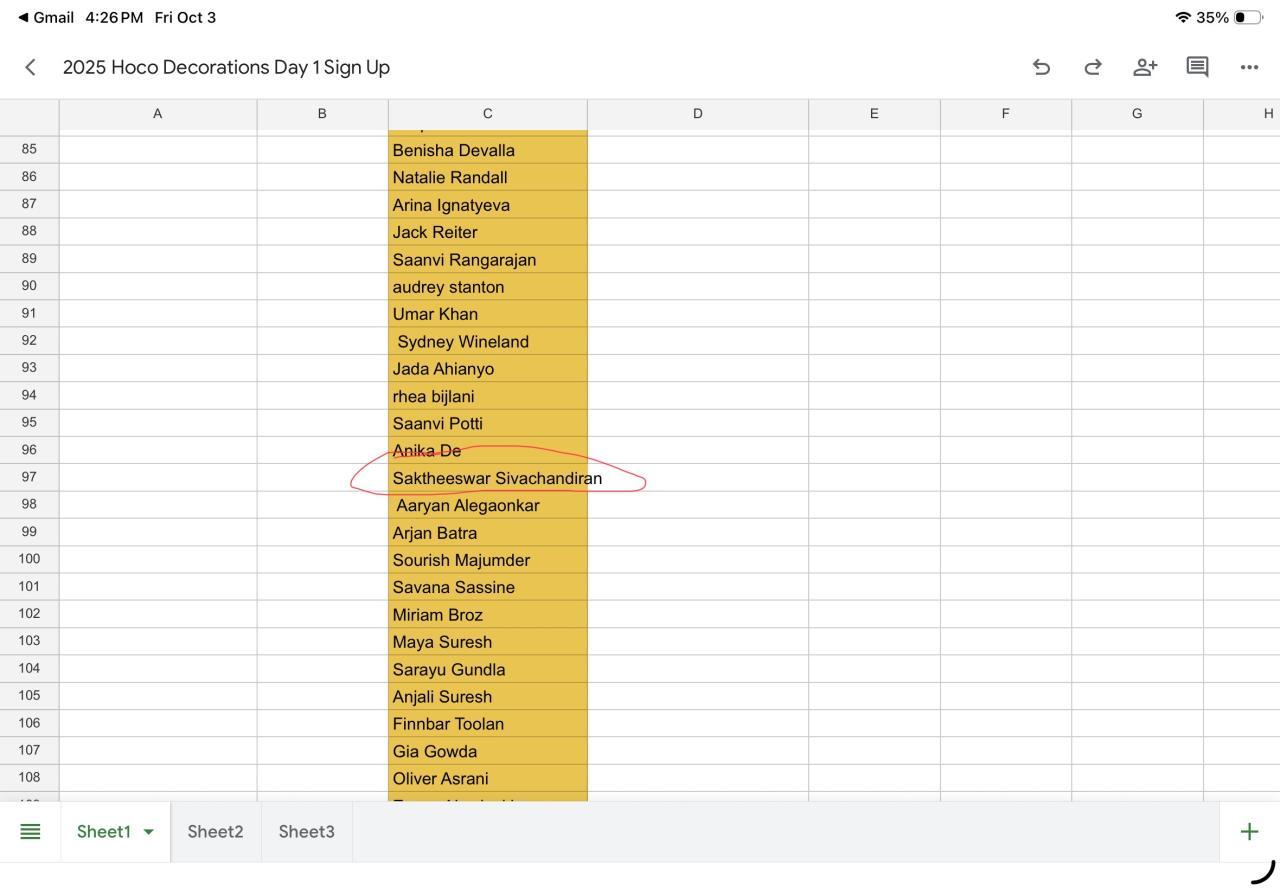
Task: Switch to the Sheet2 tab
Action: pos(215,831)
